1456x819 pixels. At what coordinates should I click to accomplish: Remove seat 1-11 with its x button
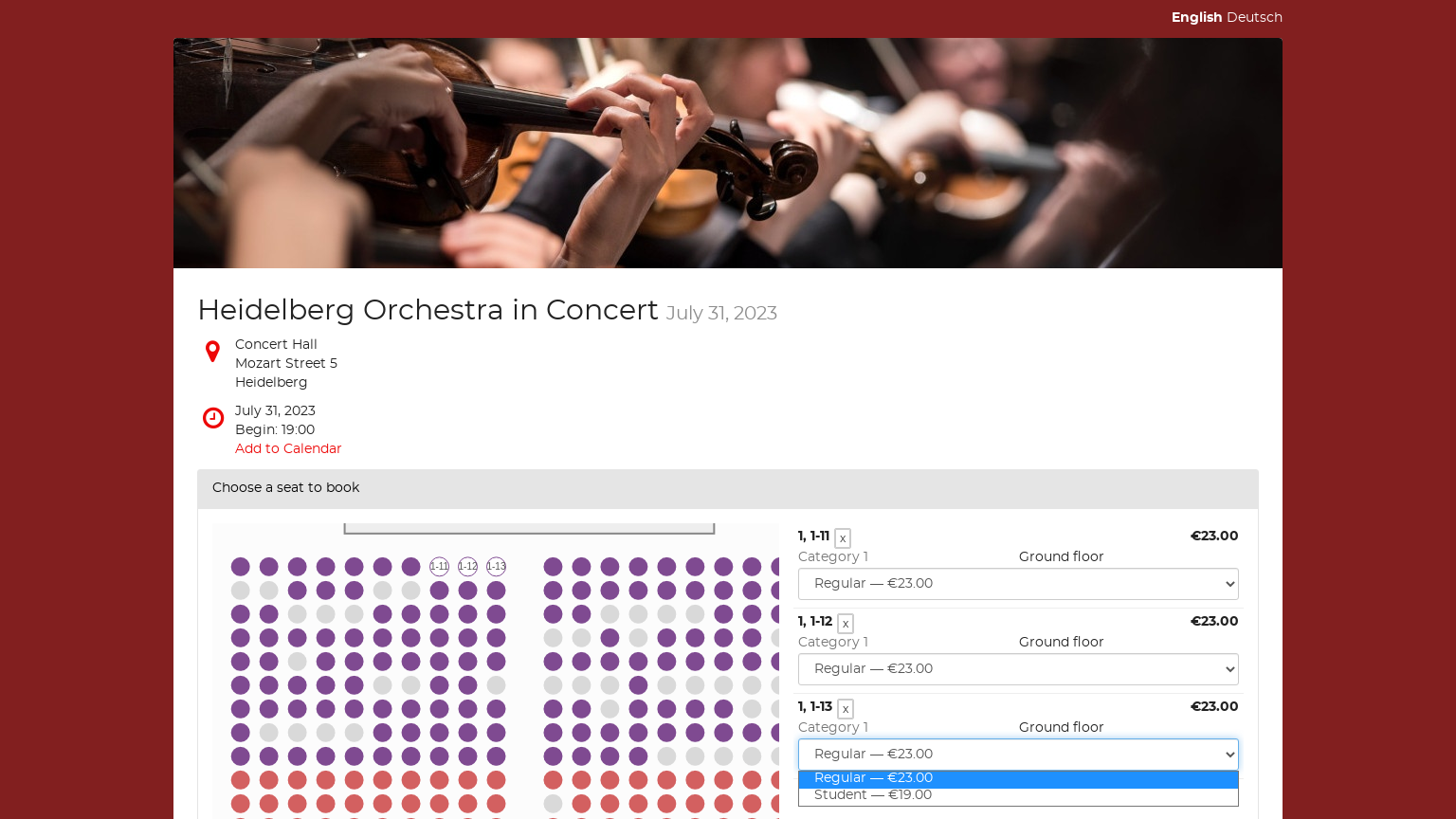coord(843,538)
